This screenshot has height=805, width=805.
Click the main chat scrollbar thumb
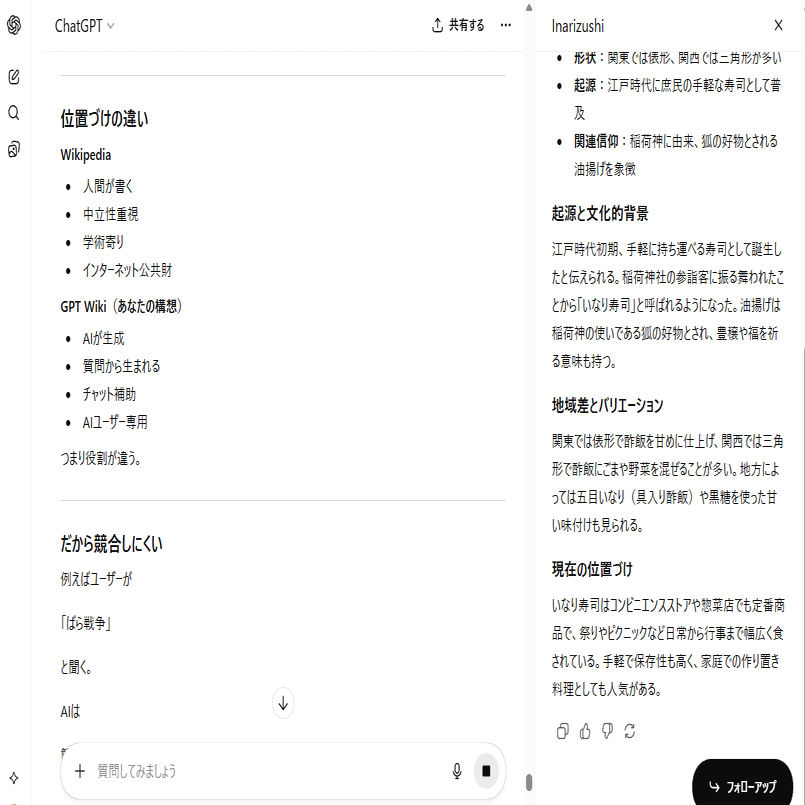(x=529, y=783)
